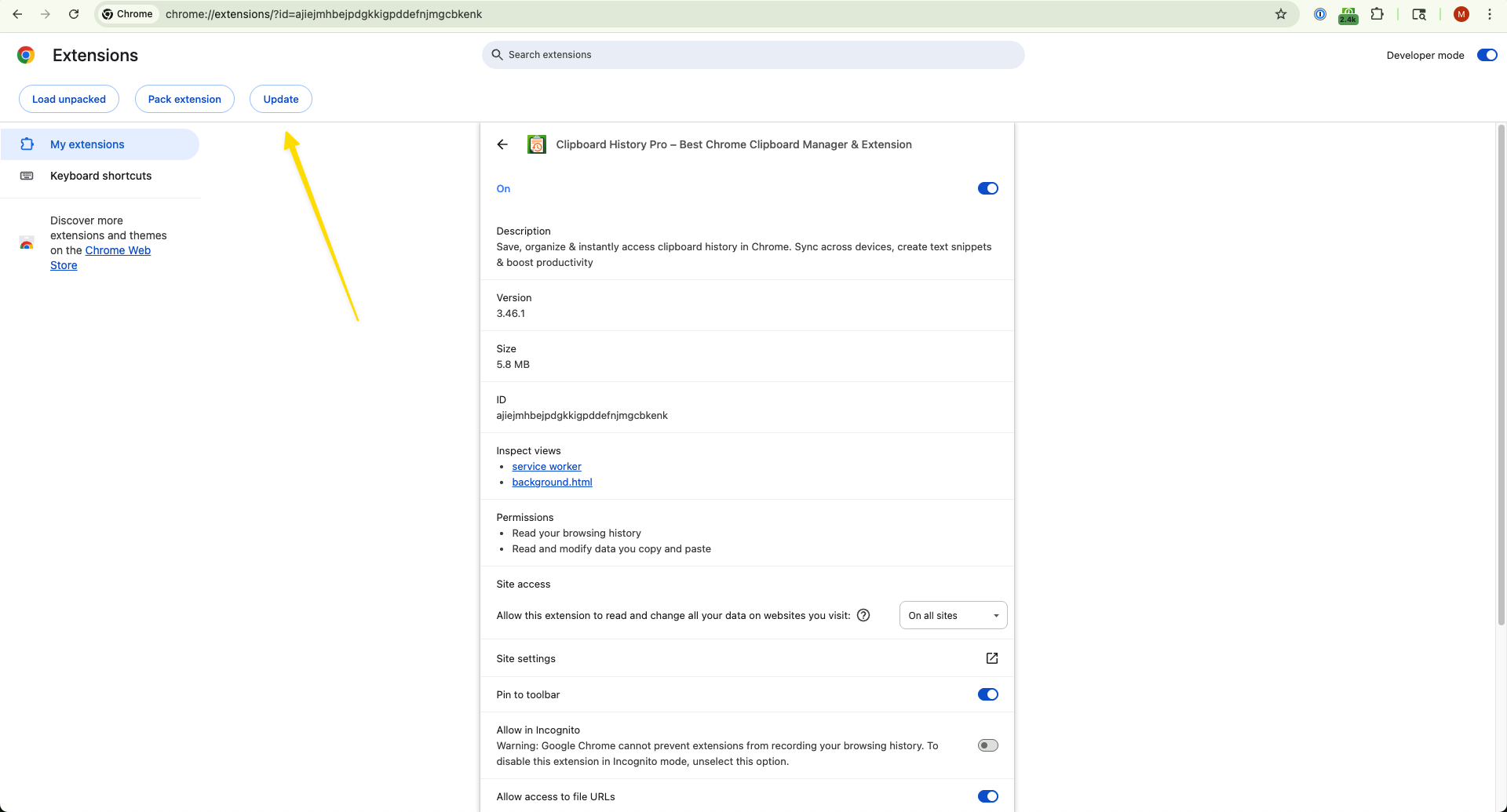Click the Keyboard shortcuts keyboard icon
Screen dimensions: 1507x812
click(x=27, y=176)
